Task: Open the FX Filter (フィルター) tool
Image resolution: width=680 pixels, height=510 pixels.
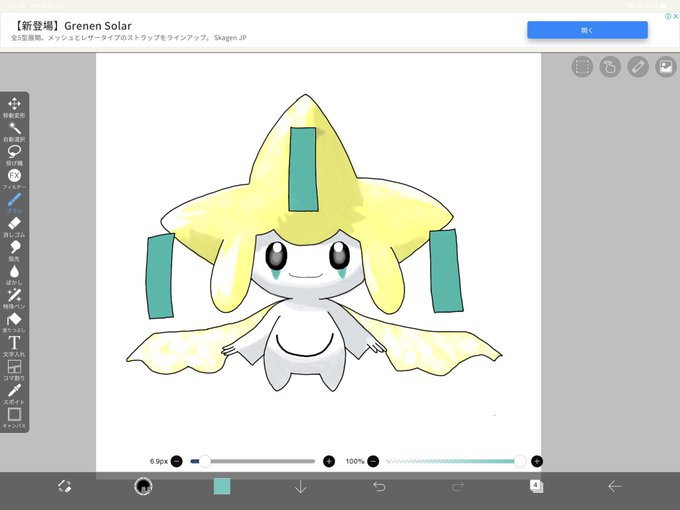Action: point(14,179)
